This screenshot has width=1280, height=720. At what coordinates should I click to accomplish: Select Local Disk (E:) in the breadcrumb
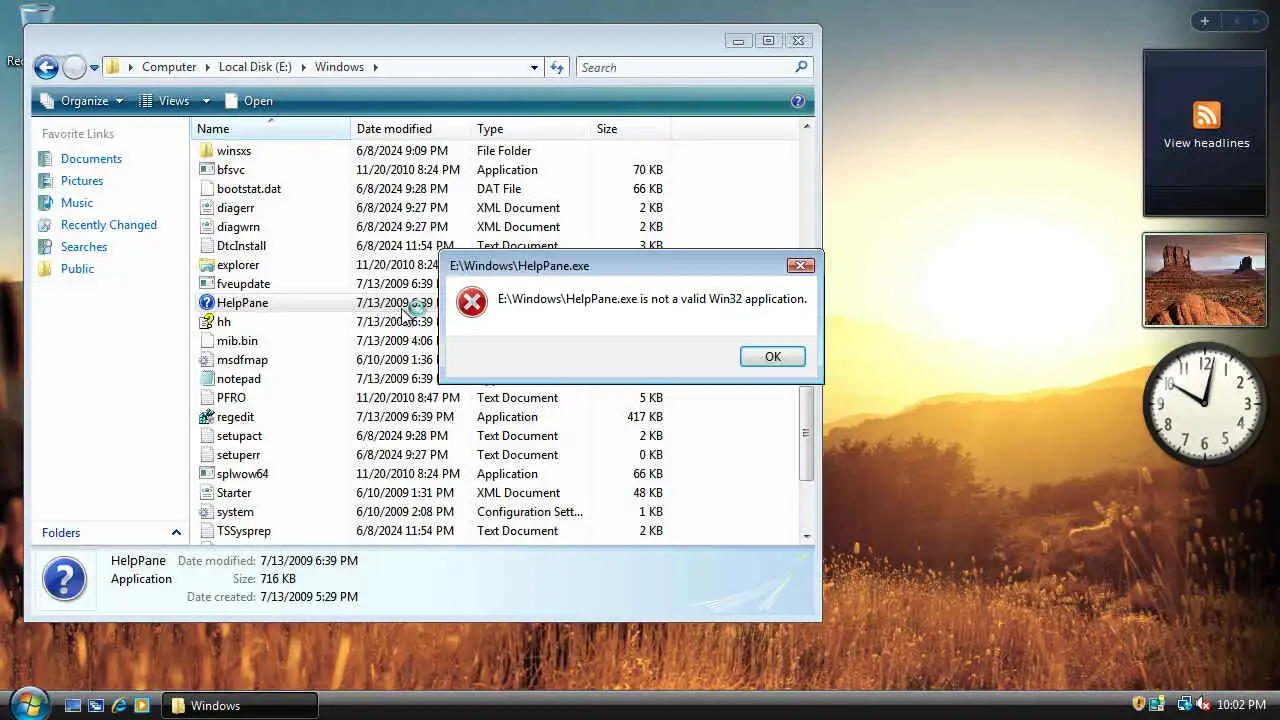click(255, 67)
